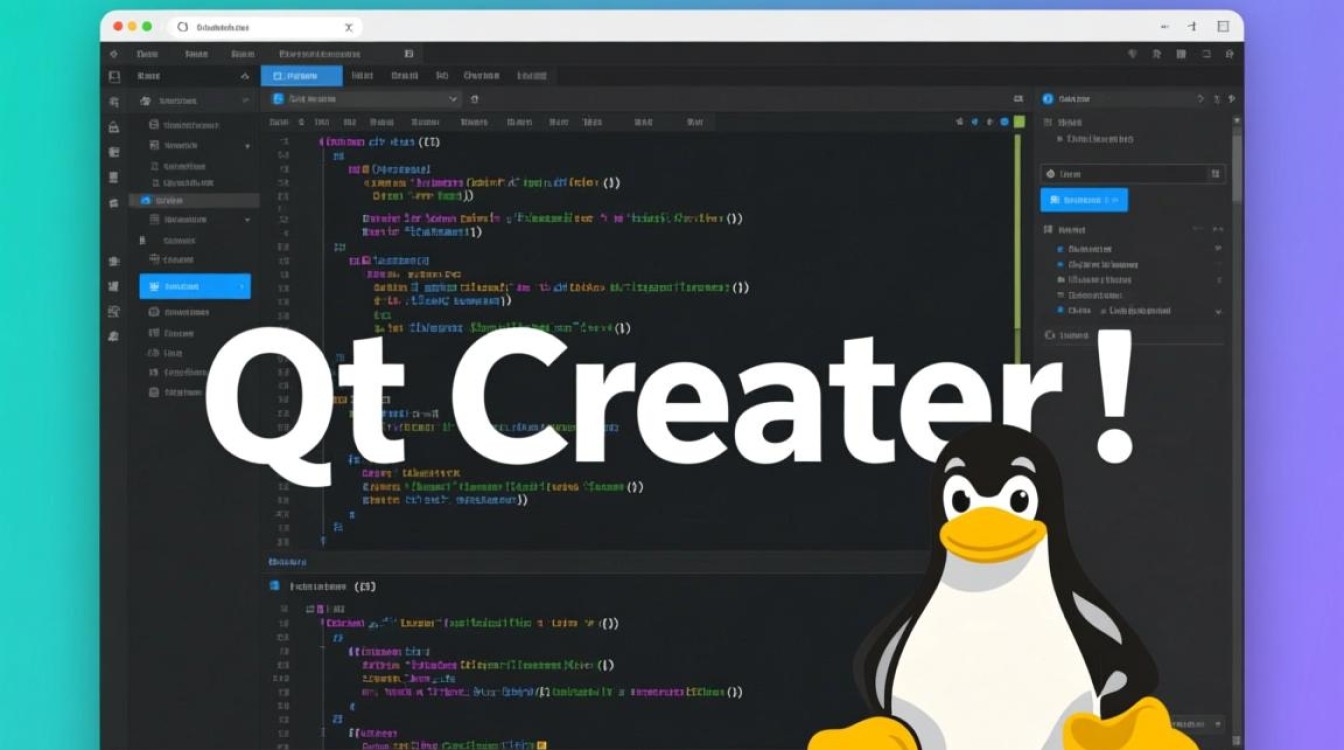Toggle the collapse chevron in the sidebar header
Viewport: 1344px width, 750px height.
click(x=244, y=76)
